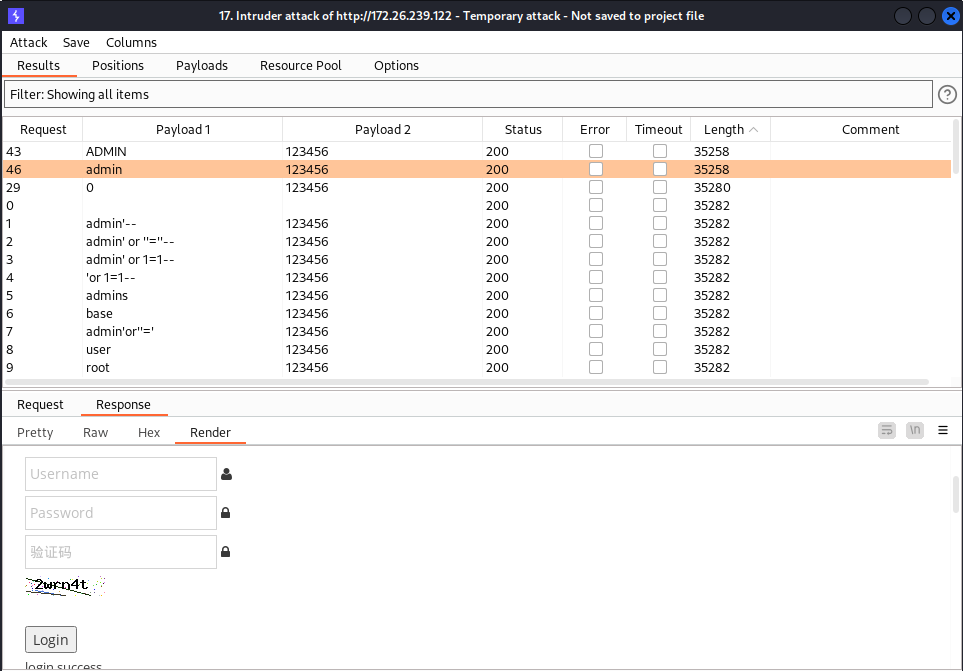Switch to the Positions tab

(x=118, y=66)
